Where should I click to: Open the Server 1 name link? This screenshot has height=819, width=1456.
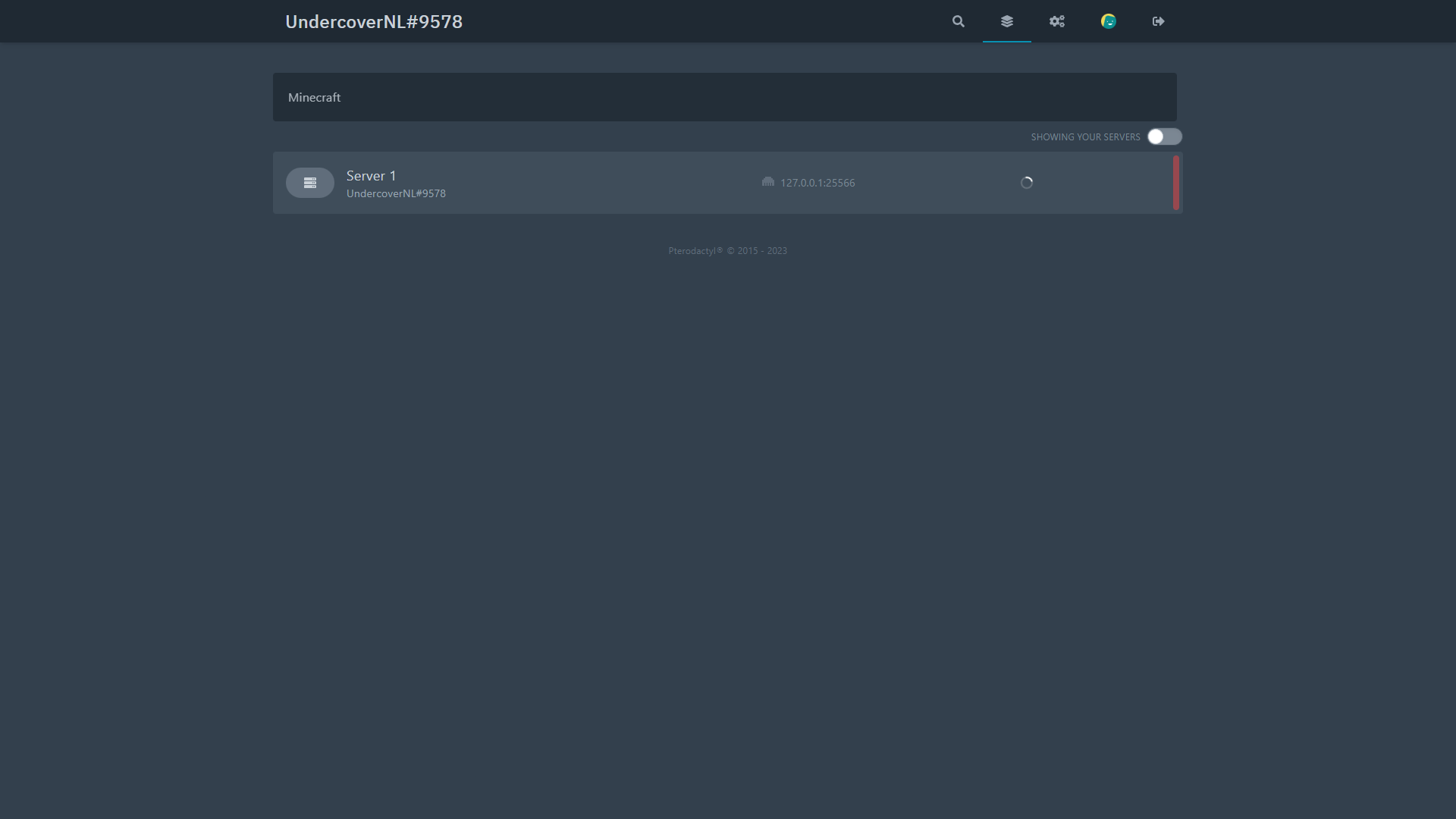(371, 175)
